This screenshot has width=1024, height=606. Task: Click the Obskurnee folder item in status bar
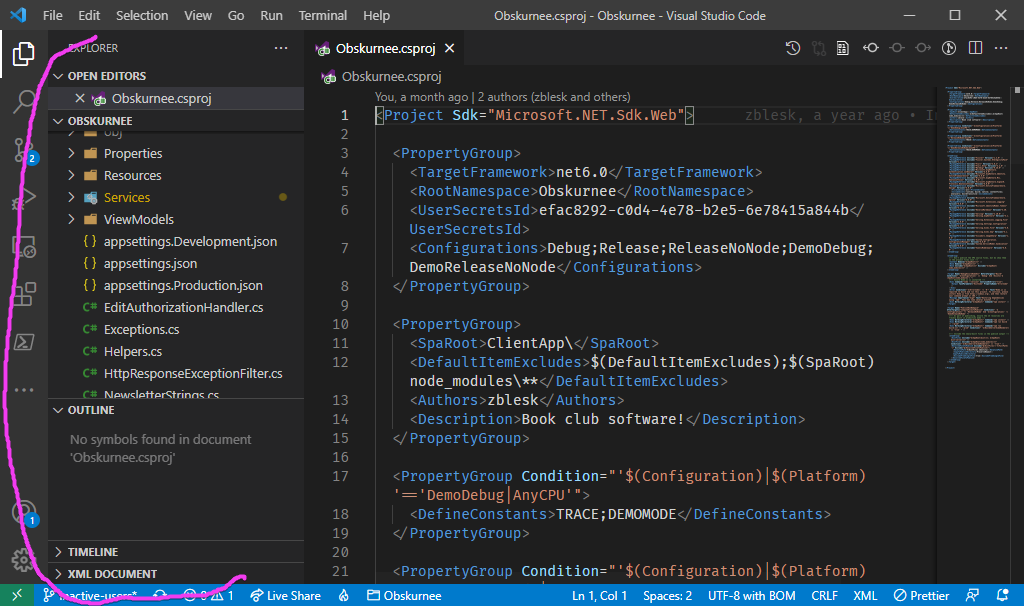(x=404, y=596)
